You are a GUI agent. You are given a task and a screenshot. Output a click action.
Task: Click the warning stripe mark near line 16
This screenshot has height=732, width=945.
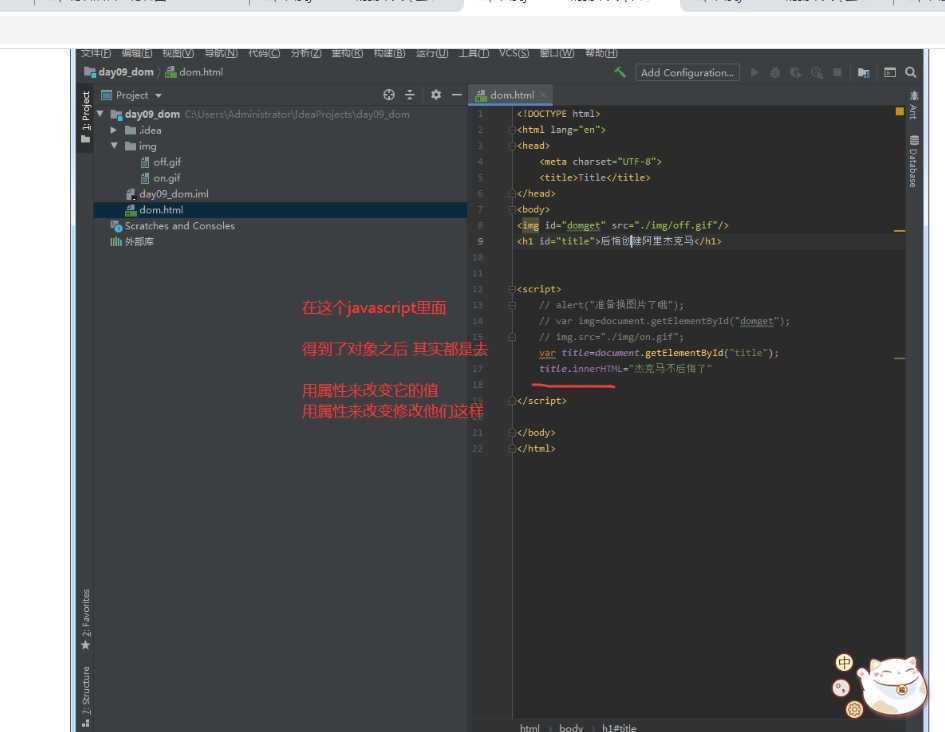(x=899, y=358)
